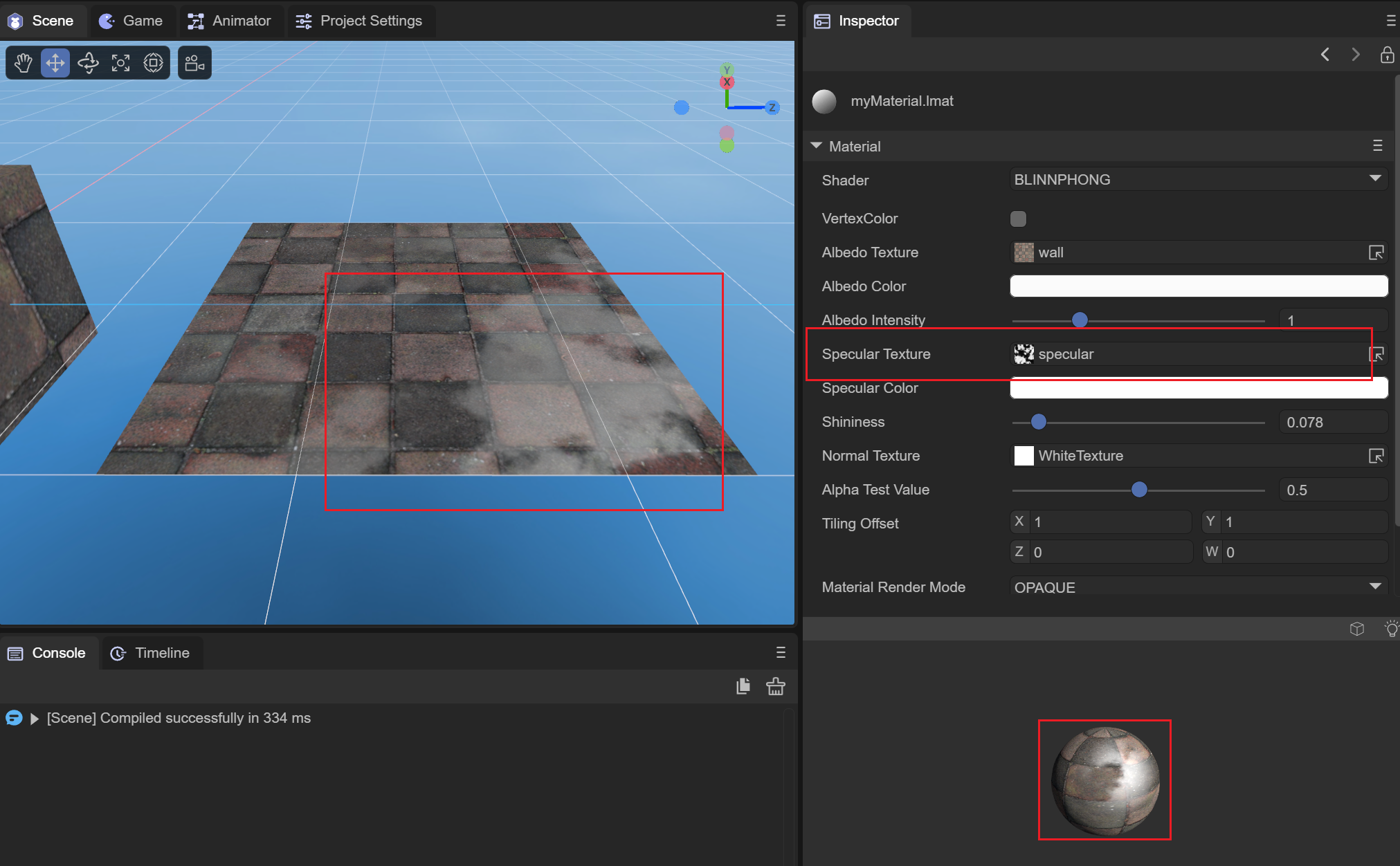Lock the Inspector panel
This screenshot has height=866, width=1400.
pos(1387,55)
